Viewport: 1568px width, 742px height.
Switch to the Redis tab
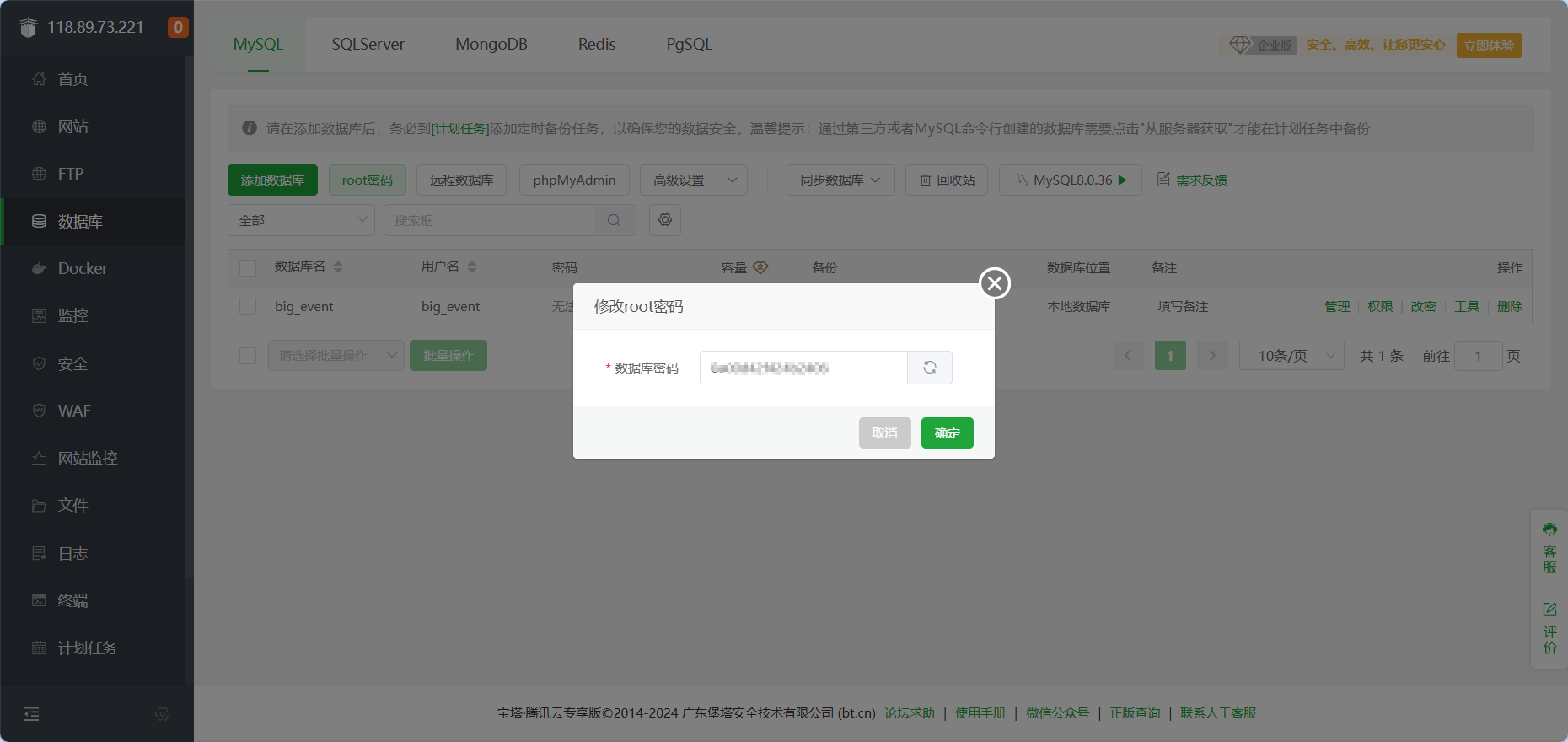[x=596, y=45]
